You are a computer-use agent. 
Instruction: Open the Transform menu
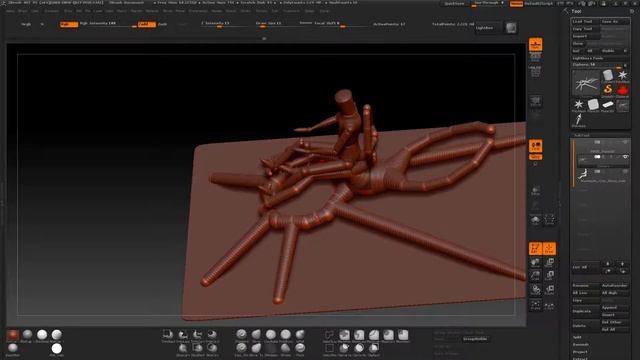click(291, 11)
